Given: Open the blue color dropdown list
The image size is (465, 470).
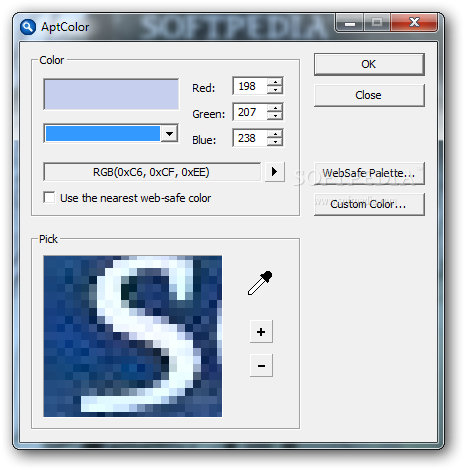Looking at the screenshot, I should (x=169, y=134).
